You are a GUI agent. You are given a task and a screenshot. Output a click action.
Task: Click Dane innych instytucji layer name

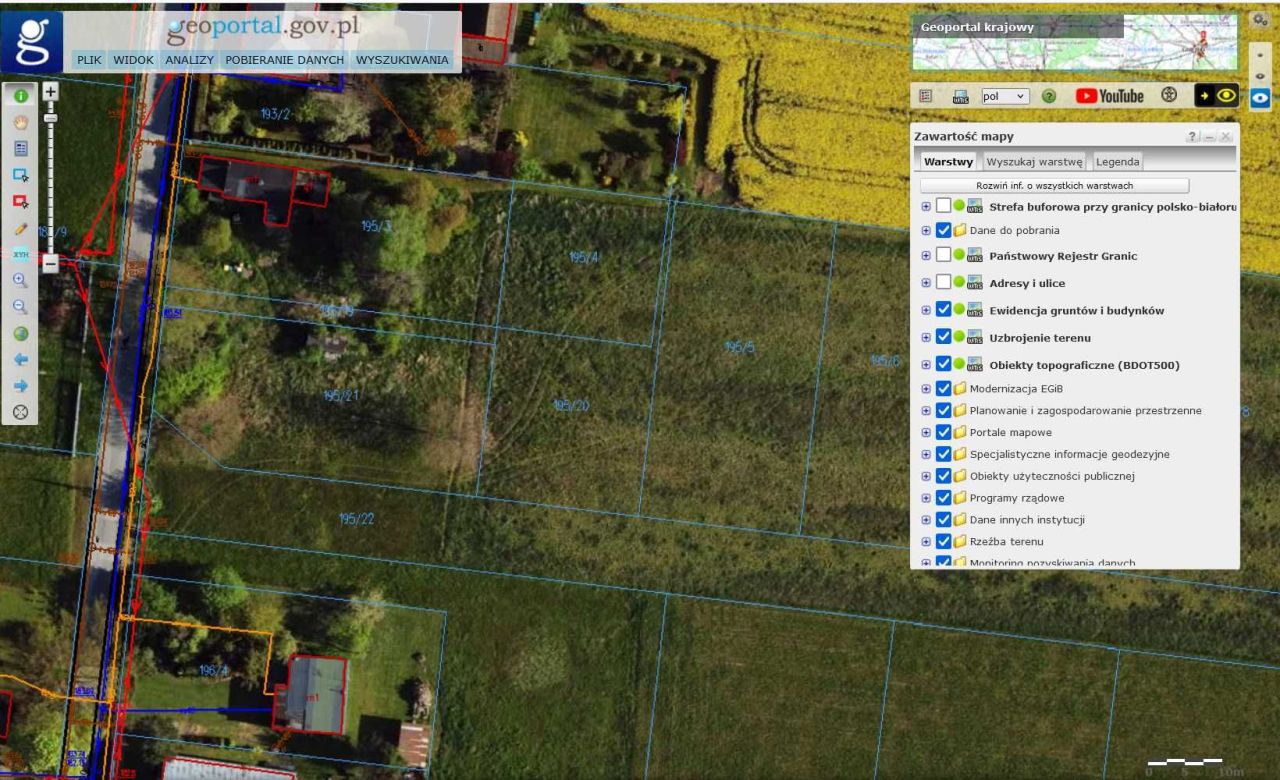pos(1027,520)
